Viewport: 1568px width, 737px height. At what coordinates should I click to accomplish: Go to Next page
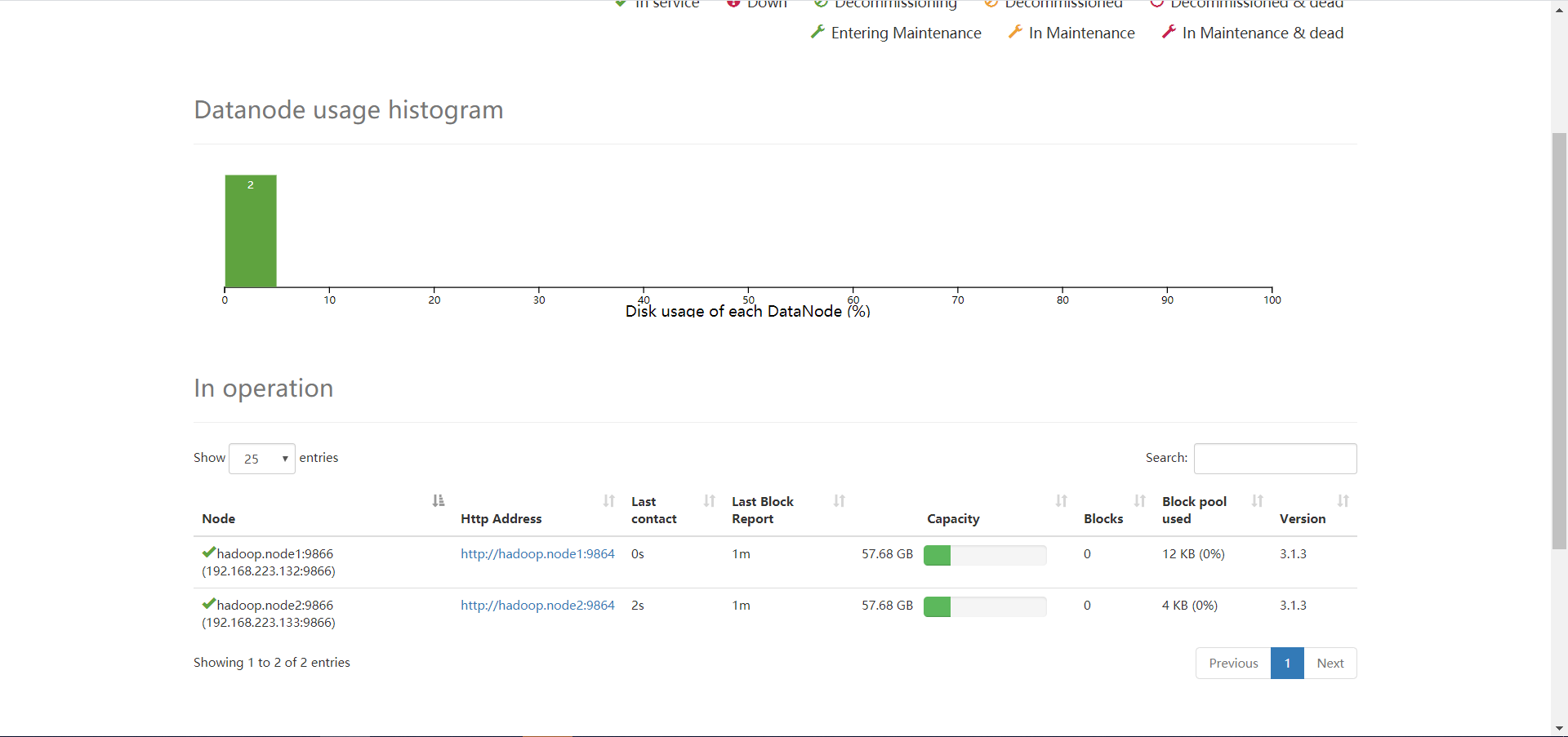(1330, 664)
